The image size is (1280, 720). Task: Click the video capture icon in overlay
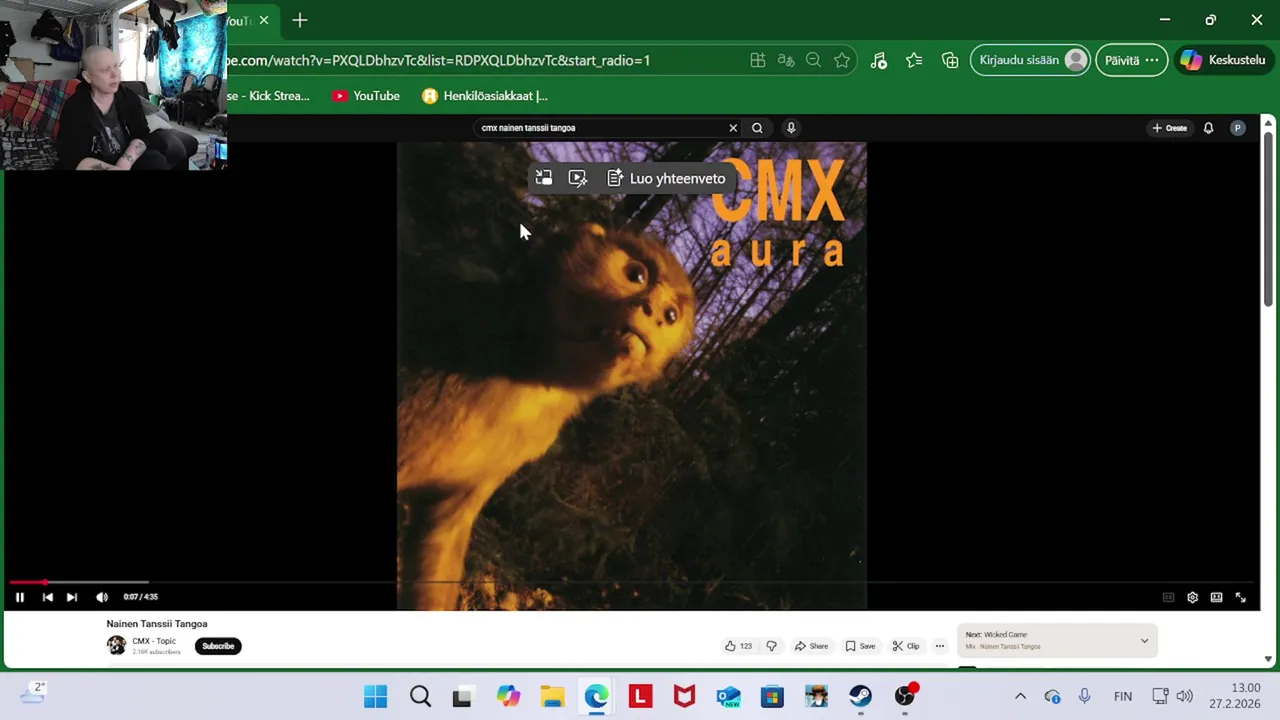point(578,178)
